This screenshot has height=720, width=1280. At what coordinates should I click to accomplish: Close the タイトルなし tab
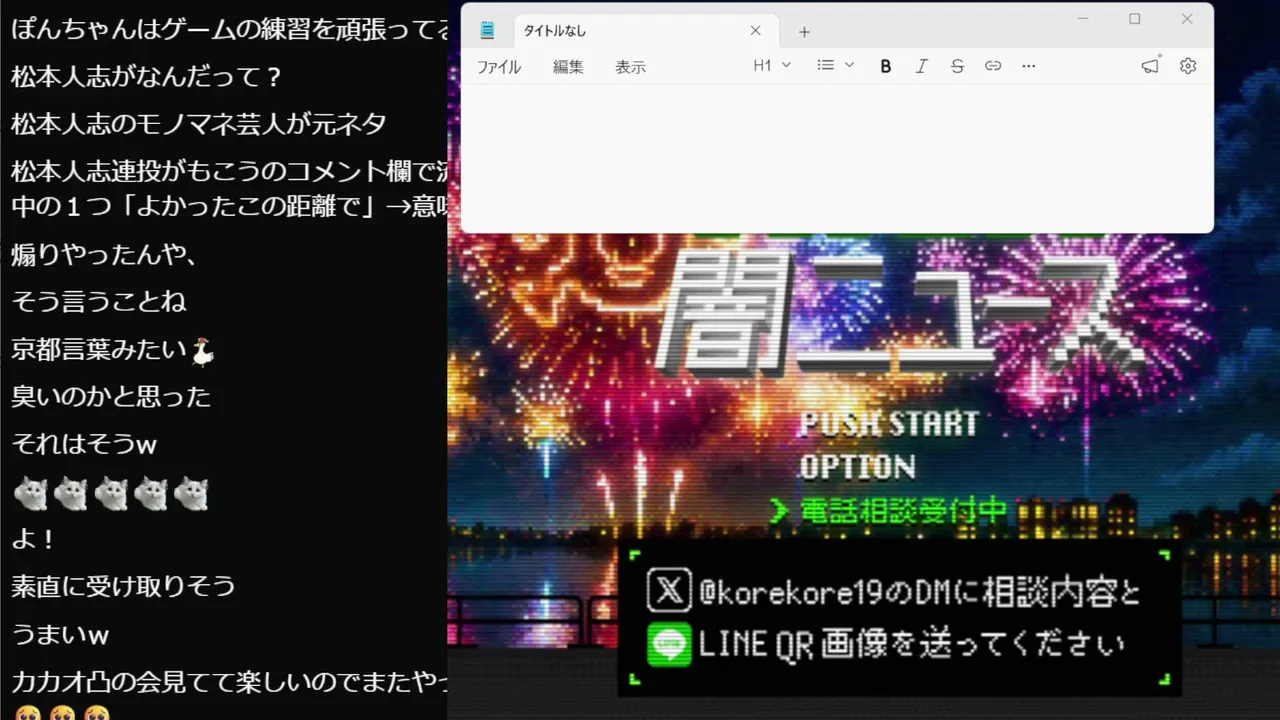756,31
